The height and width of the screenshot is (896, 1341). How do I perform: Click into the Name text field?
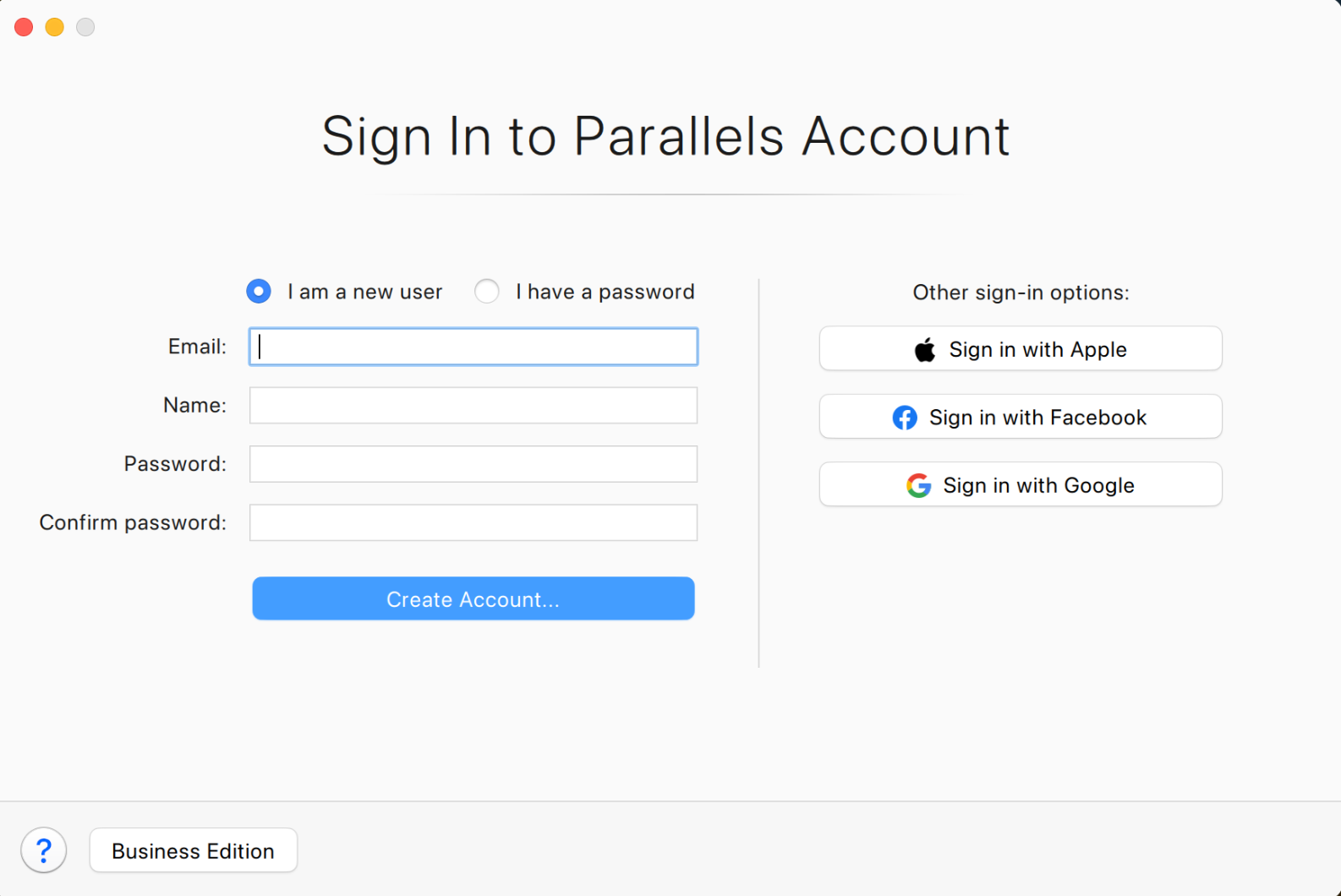pyautogui.click(x=473, y=406)
